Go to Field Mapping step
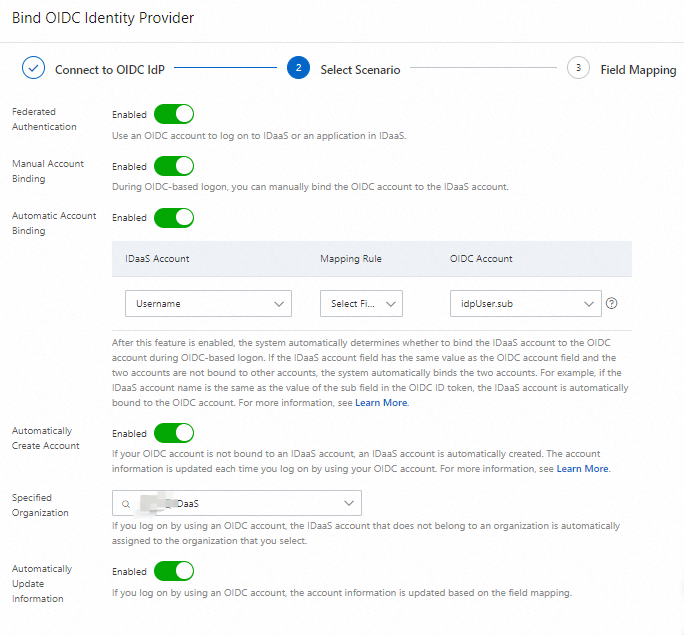 [638, 70]
